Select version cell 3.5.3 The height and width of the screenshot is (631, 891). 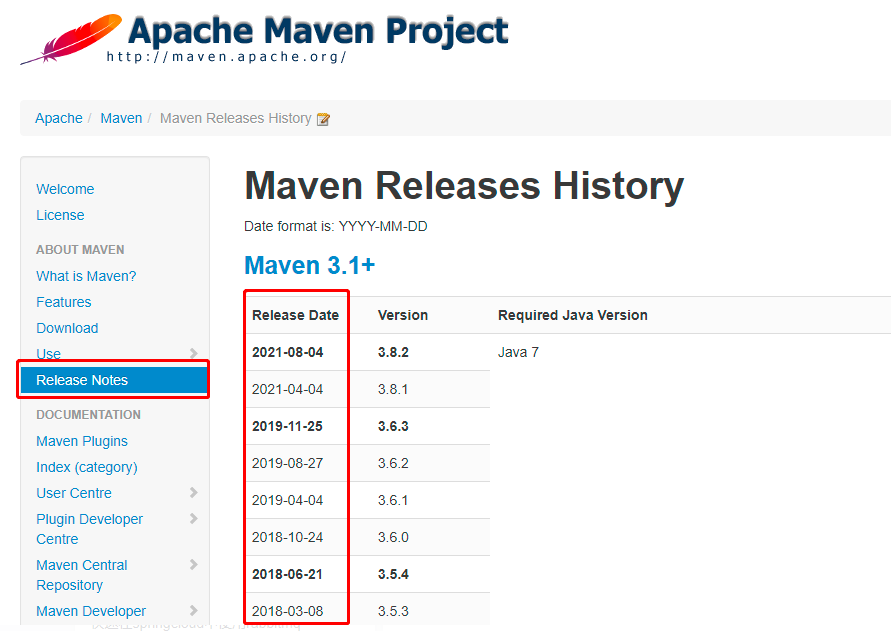393,611
